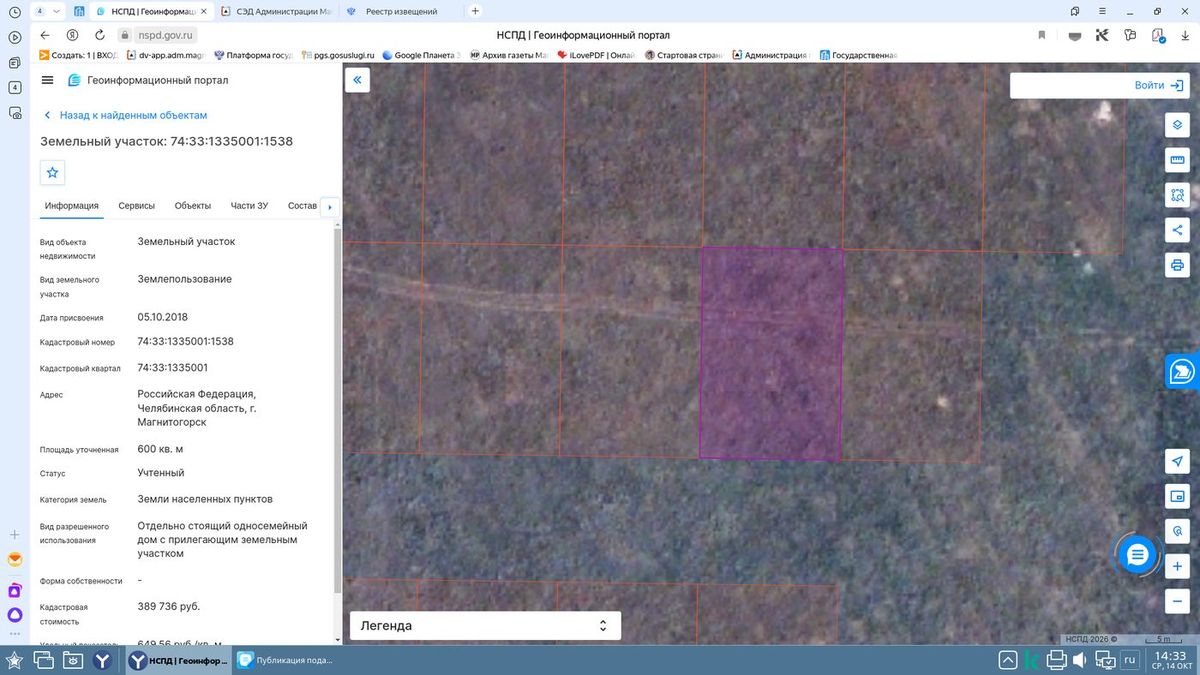Image resolution: width=1200 pixels, height=675 pixels.
Task: Locate my position on the map
Action: pos(1177,460)
